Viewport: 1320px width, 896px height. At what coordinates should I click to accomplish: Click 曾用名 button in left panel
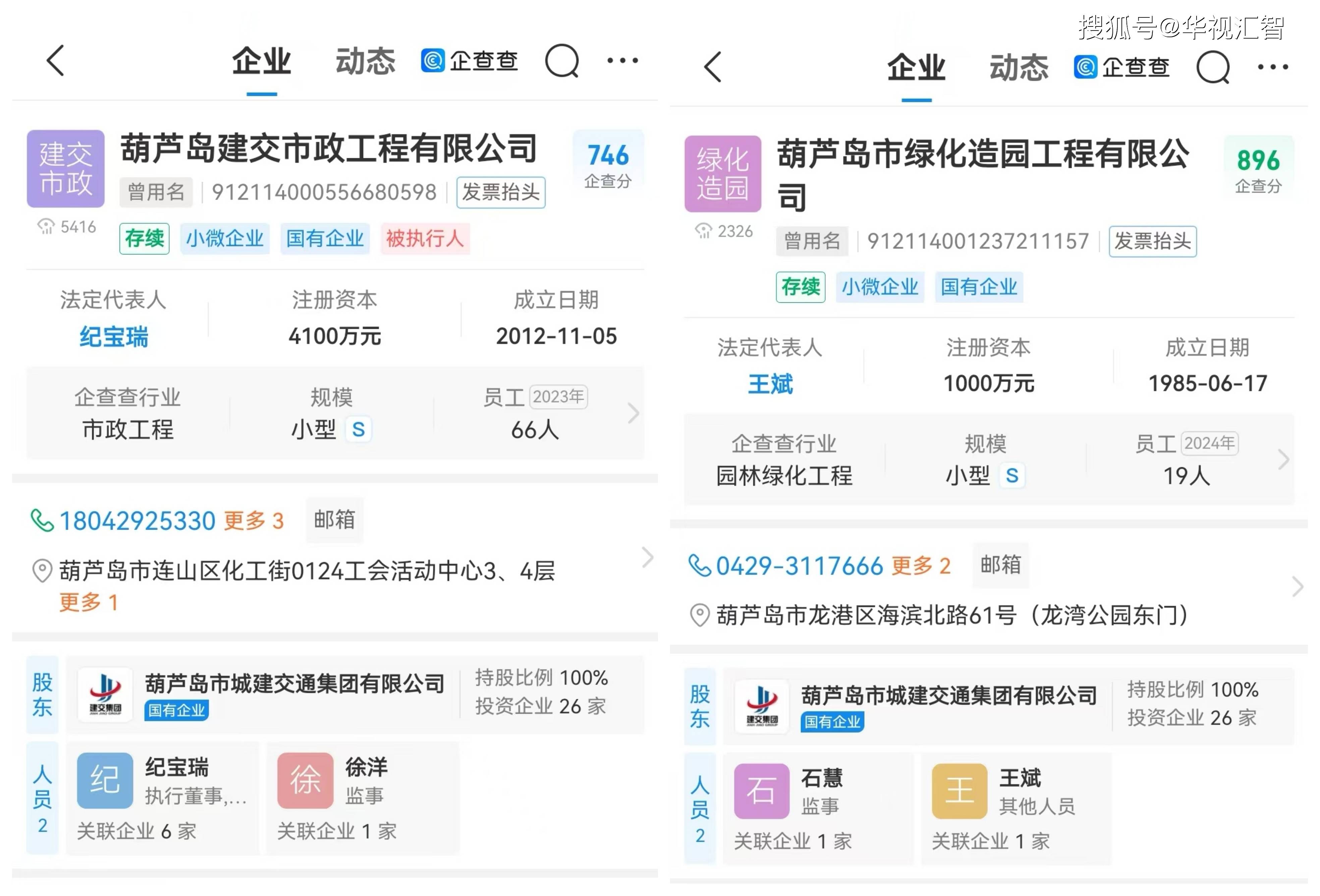[x=156, y=192]
